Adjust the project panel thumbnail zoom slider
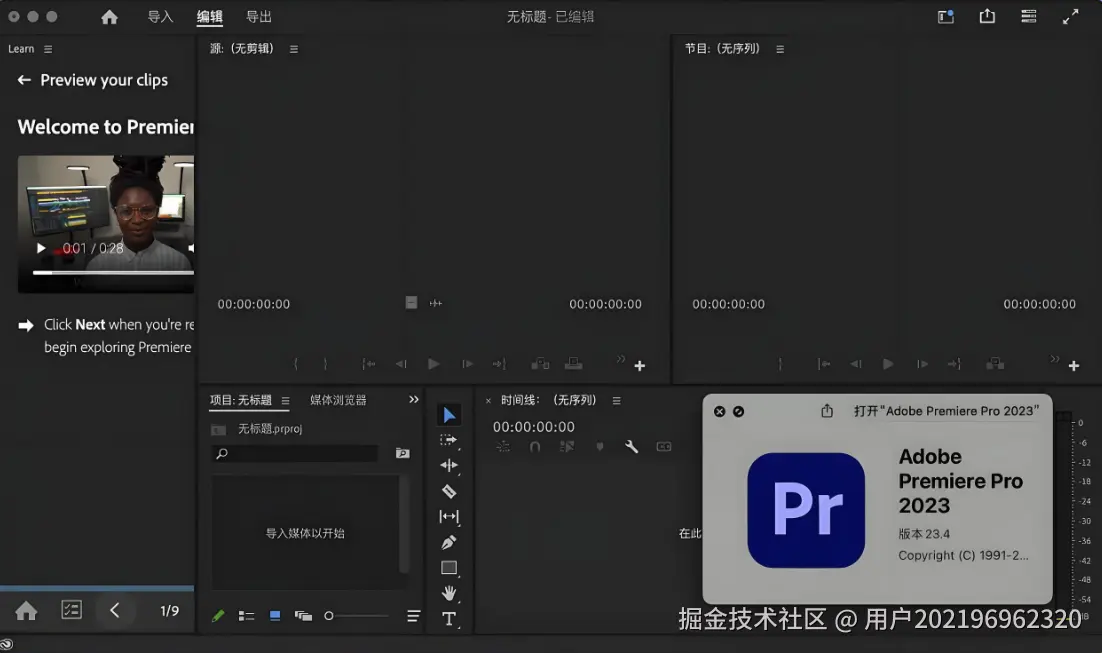 click(329, 616)
